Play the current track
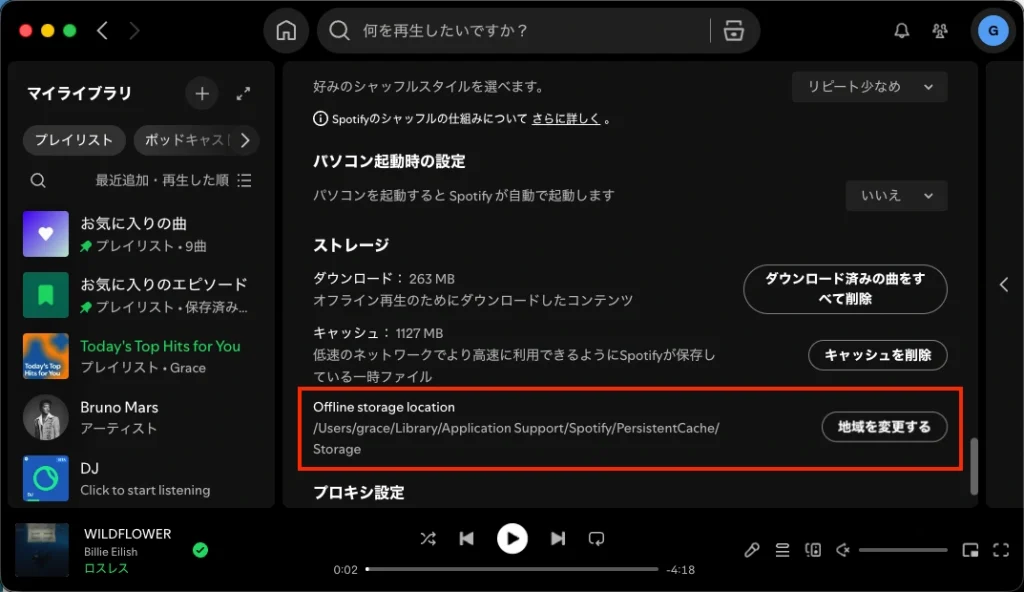 pos(512,538)
